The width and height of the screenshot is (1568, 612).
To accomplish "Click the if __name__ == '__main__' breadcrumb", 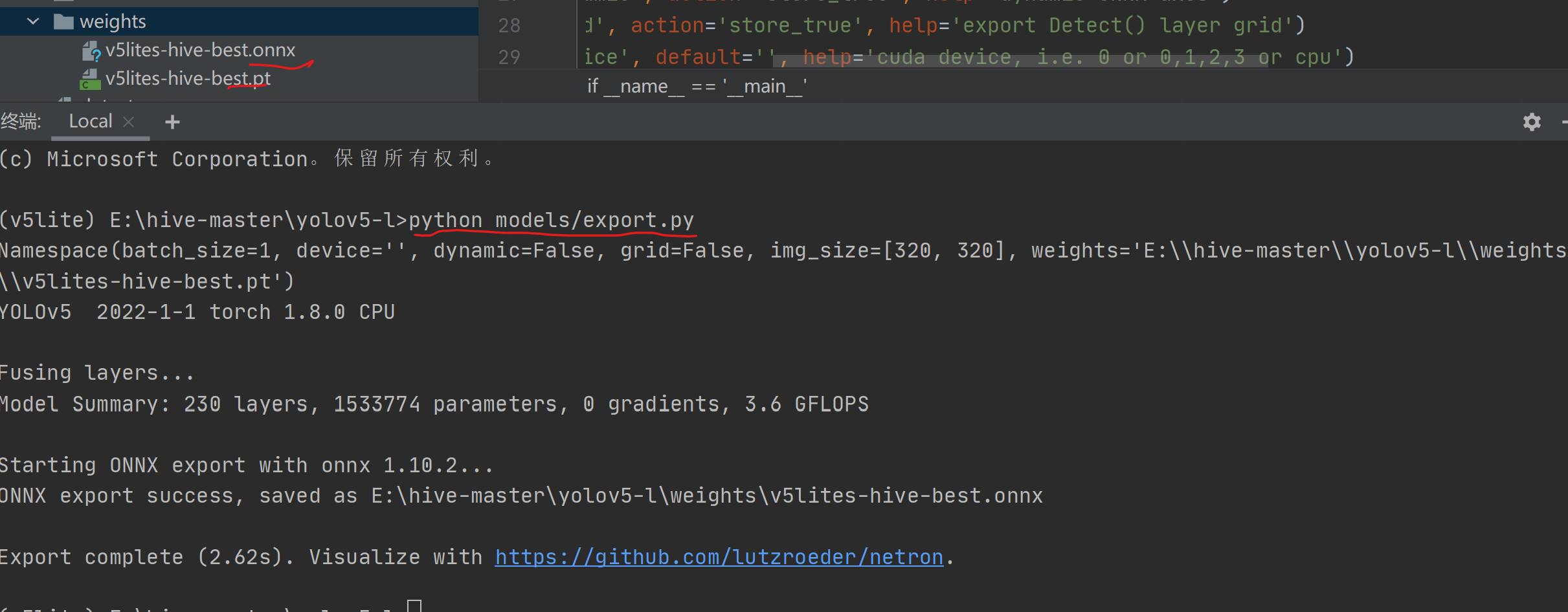I will (x=697, y=86).
